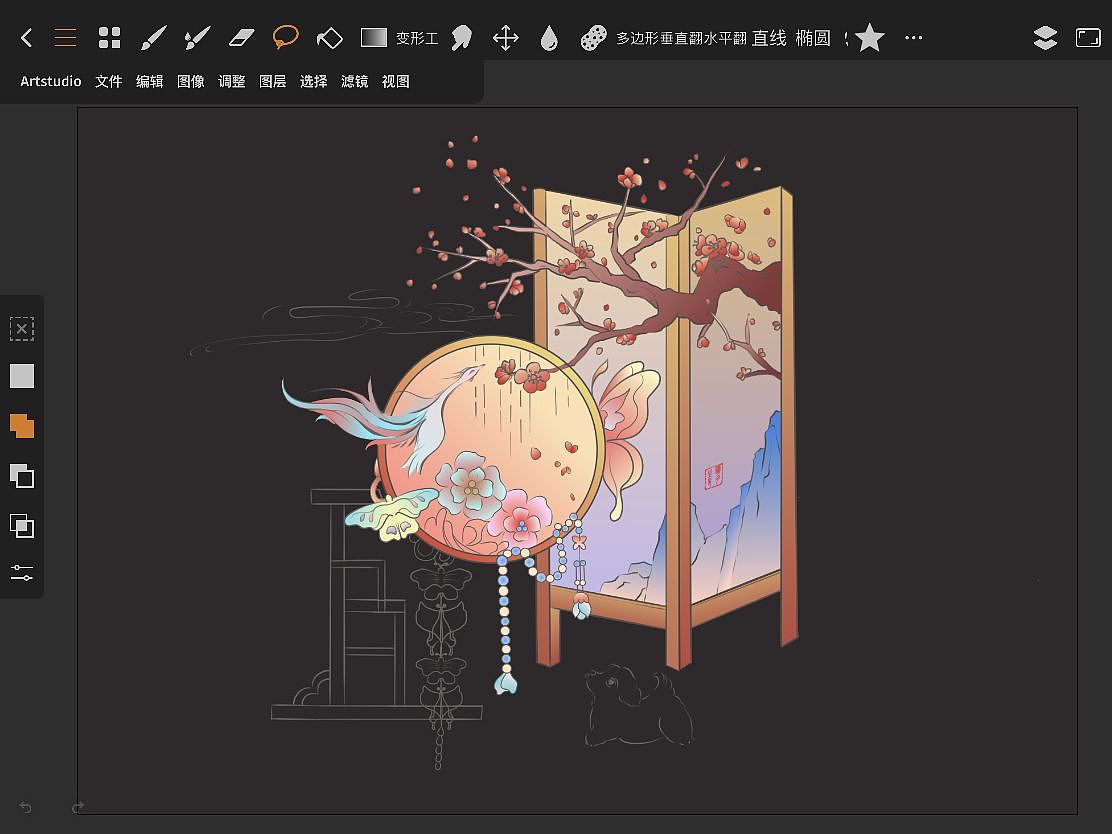Viewport: 1112px width, 834px height.
Task: Open the 图层 menu
Action: coord(273,82)
